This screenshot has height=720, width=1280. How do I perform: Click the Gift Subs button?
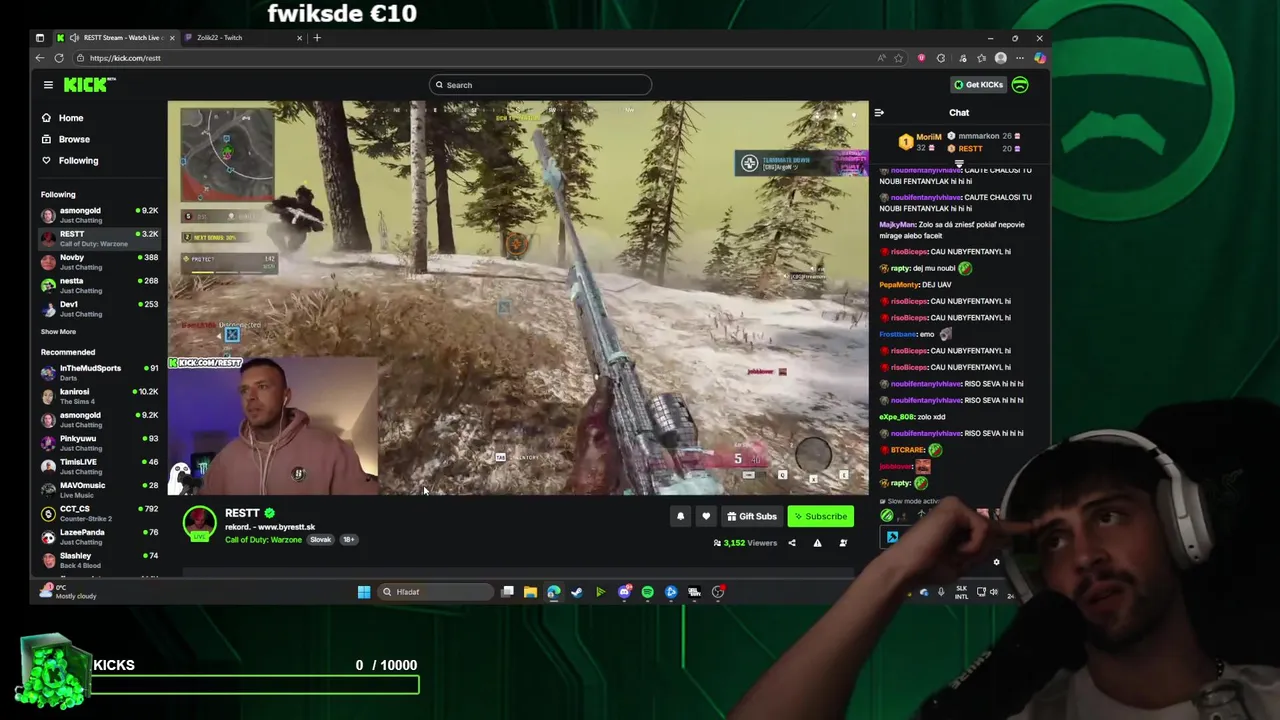pyautogui.click(x=752, y=516)
